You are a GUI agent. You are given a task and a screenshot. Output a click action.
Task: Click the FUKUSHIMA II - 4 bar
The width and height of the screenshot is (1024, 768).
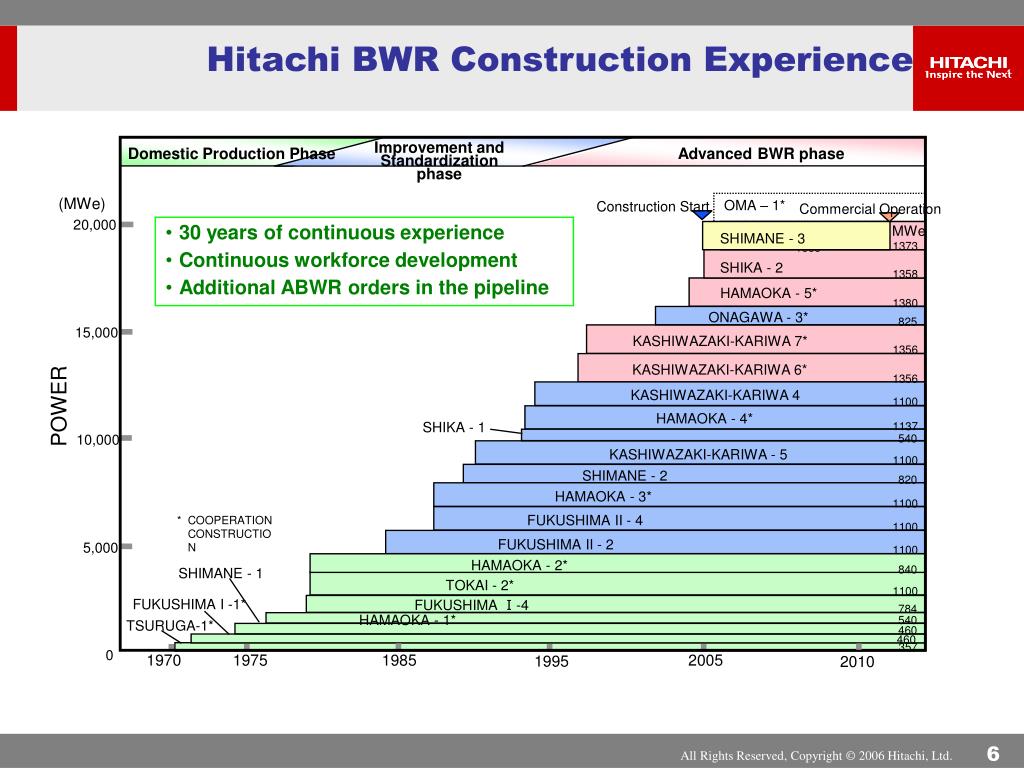[x=679, y=519]
